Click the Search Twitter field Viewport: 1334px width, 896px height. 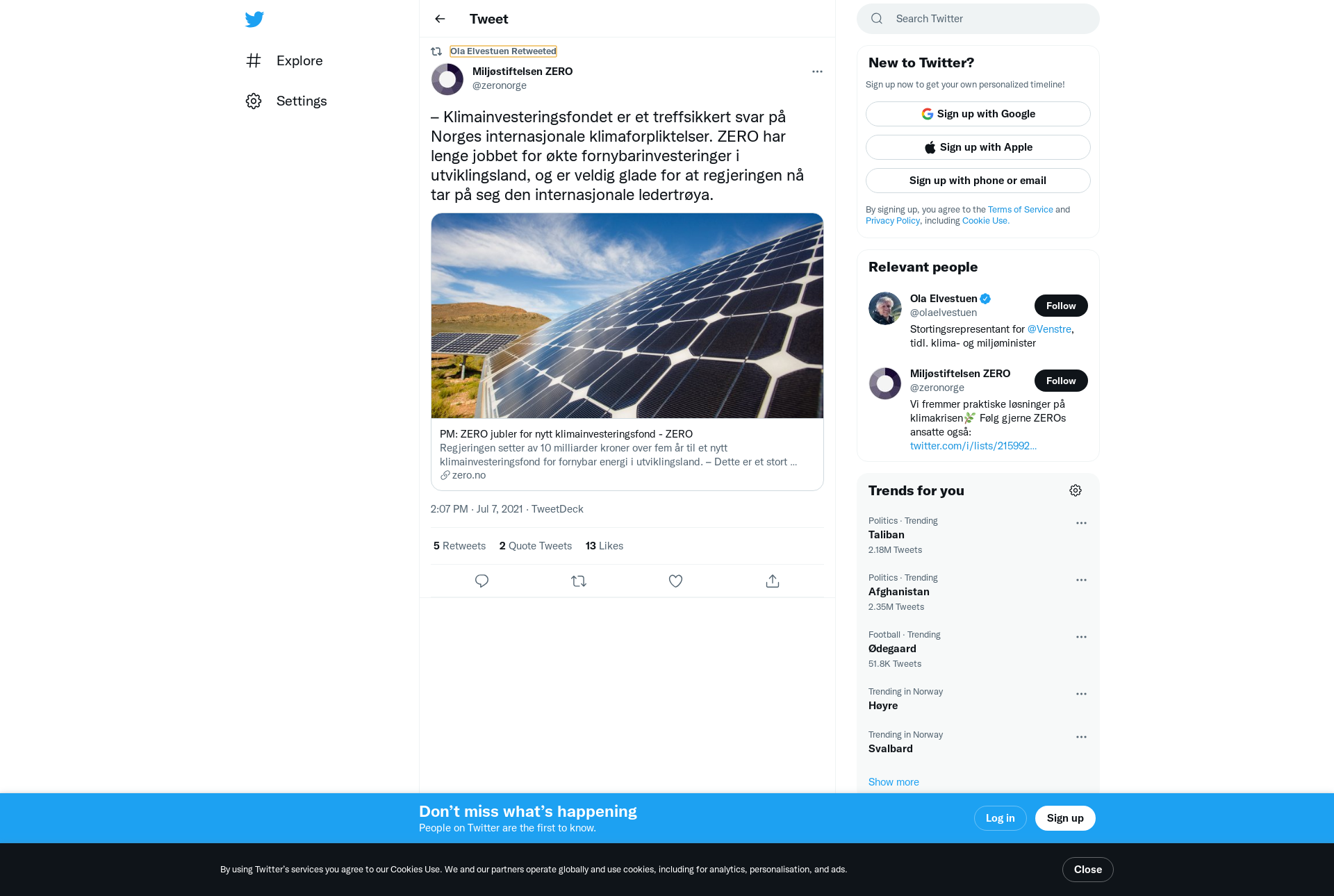tap(978, 19)
